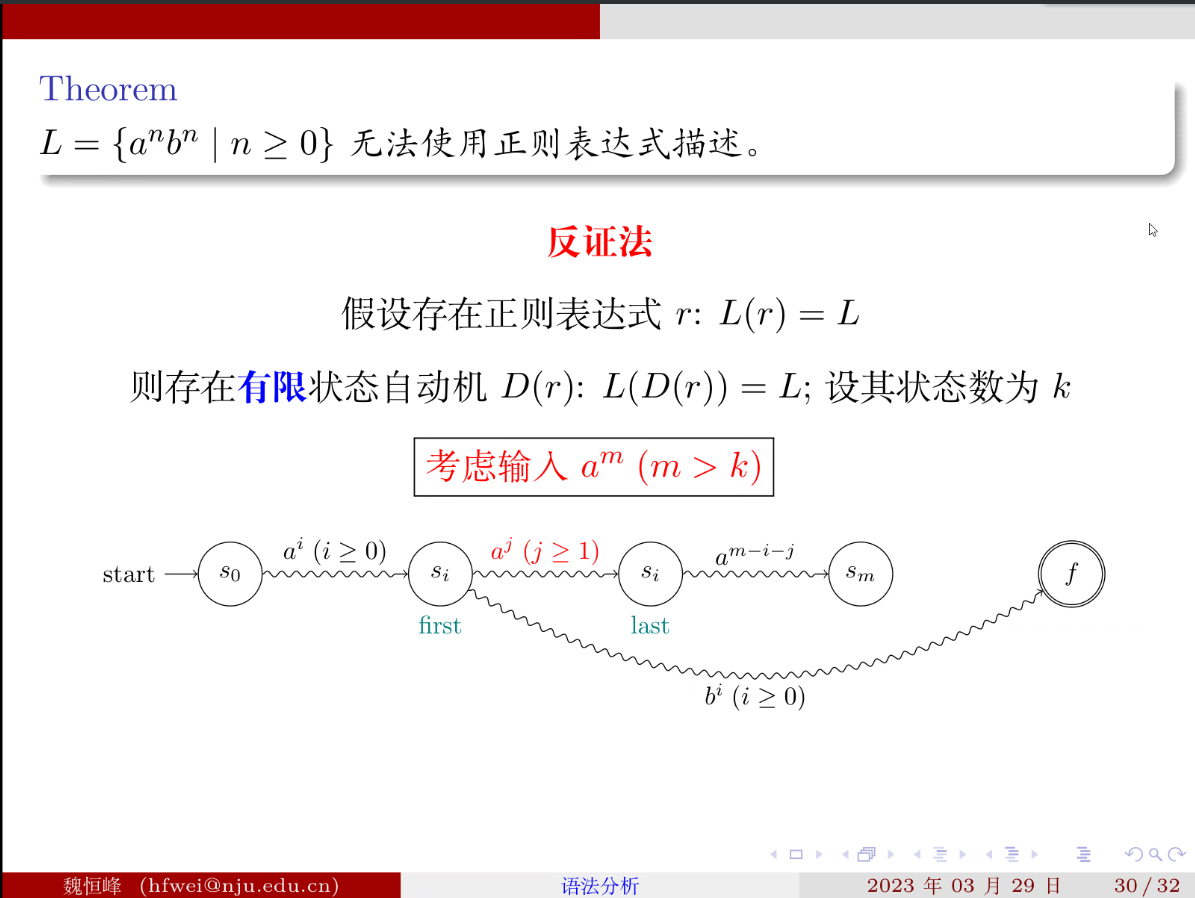Select the slide (square) navigation icon

[795, 853]
